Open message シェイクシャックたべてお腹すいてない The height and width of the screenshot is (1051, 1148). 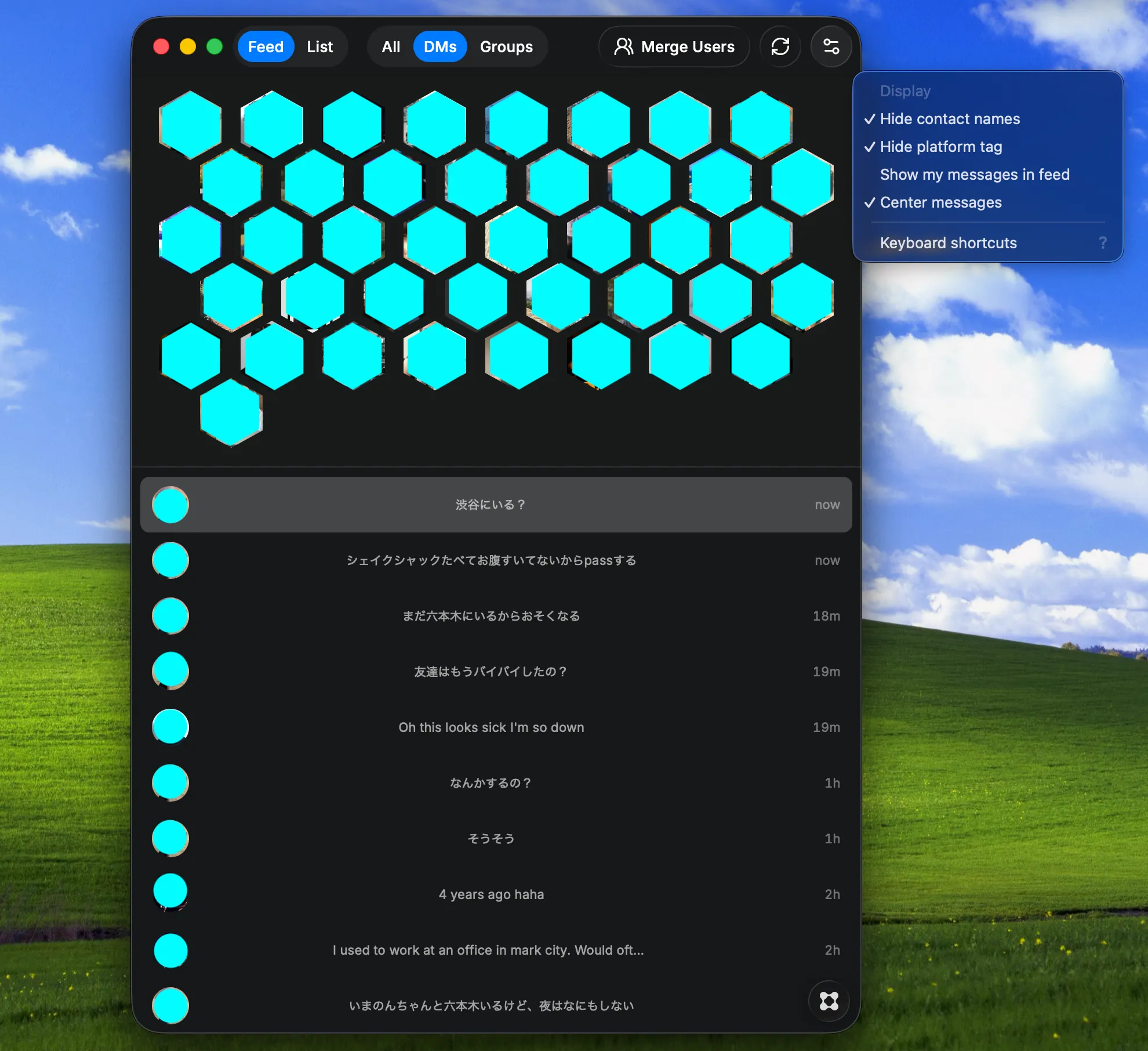pos(496,560)
